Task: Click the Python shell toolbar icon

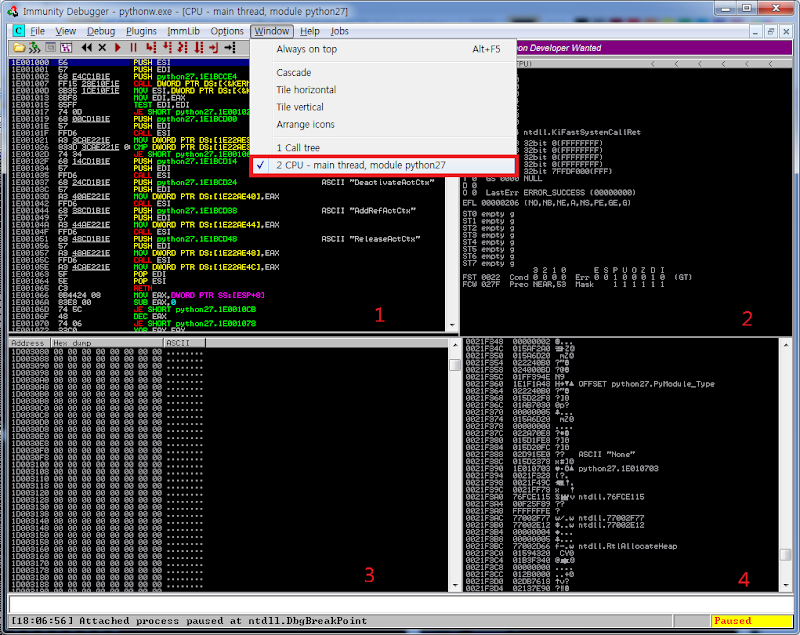Action: (x=34, y=48)
